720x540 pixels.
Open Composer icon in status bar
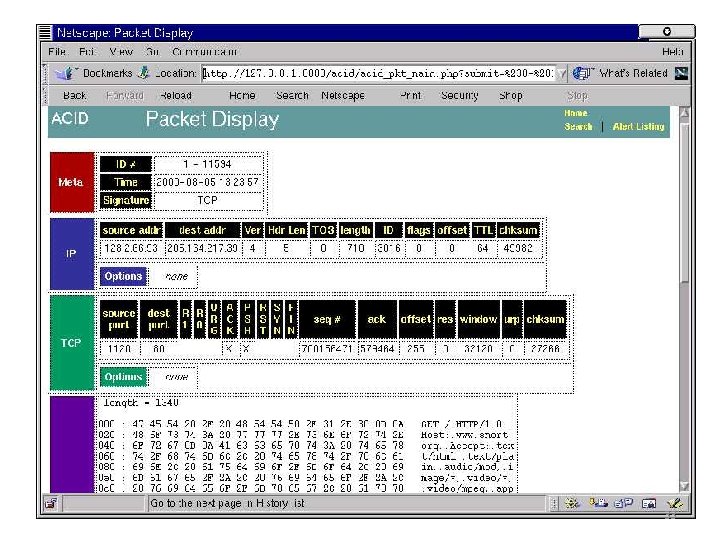pos(675,504)
